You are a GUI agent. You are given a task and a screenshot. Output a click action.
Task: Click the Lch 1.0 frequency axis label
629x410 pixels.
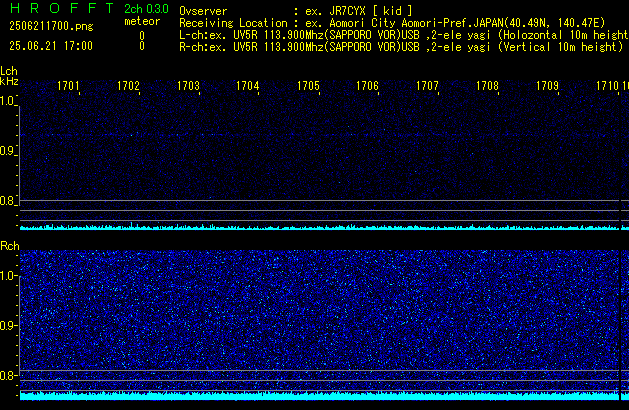pos(8,101)
